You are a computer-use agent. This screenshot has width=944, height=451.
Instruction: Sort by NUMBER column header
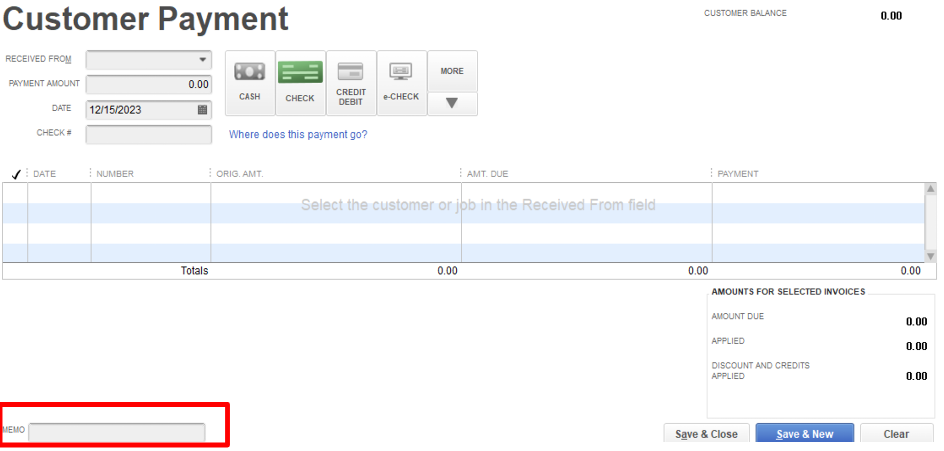[115, 174]
